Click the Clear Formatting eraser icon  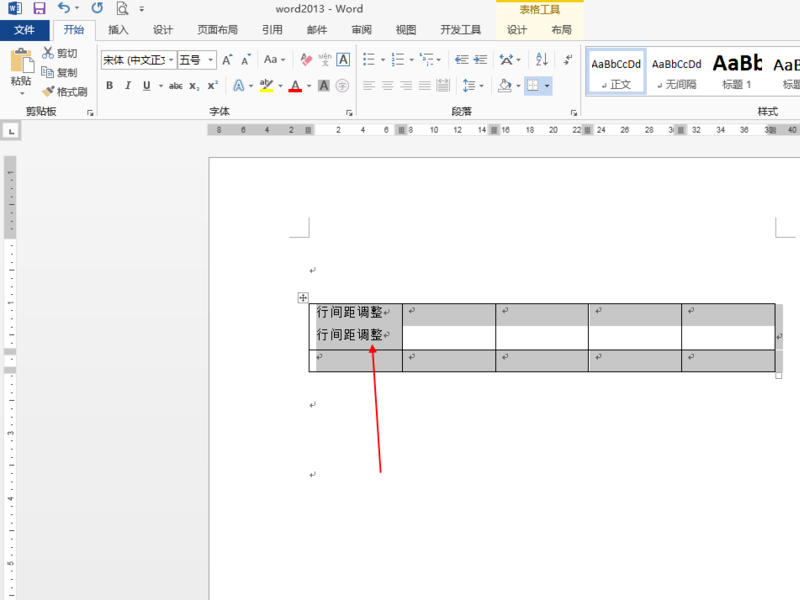pyautogui.click(x=306, y=60)
